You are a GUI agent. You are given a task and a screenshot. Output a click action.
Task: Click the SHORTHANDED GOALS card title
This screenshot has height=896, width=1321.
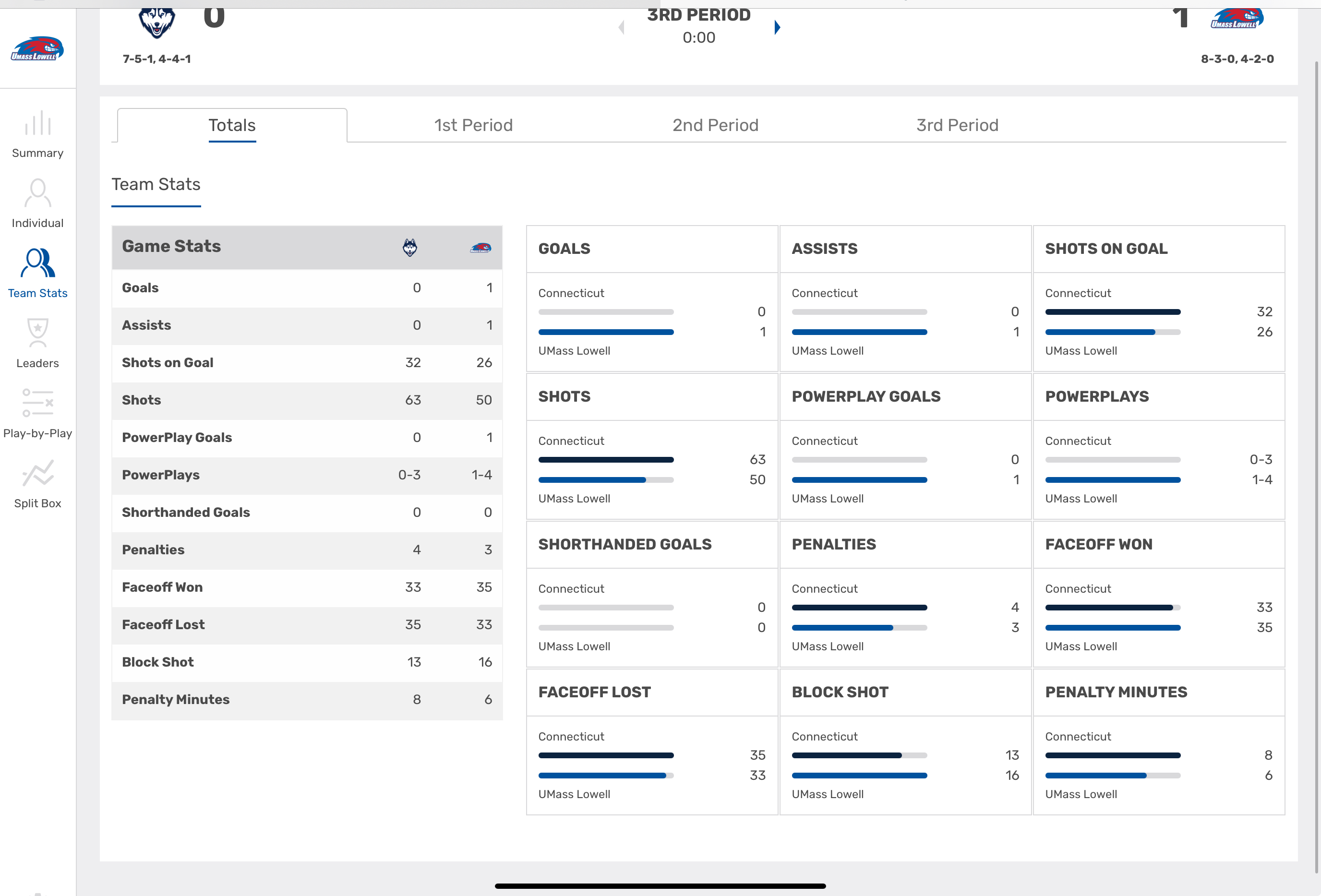point(624,544)
